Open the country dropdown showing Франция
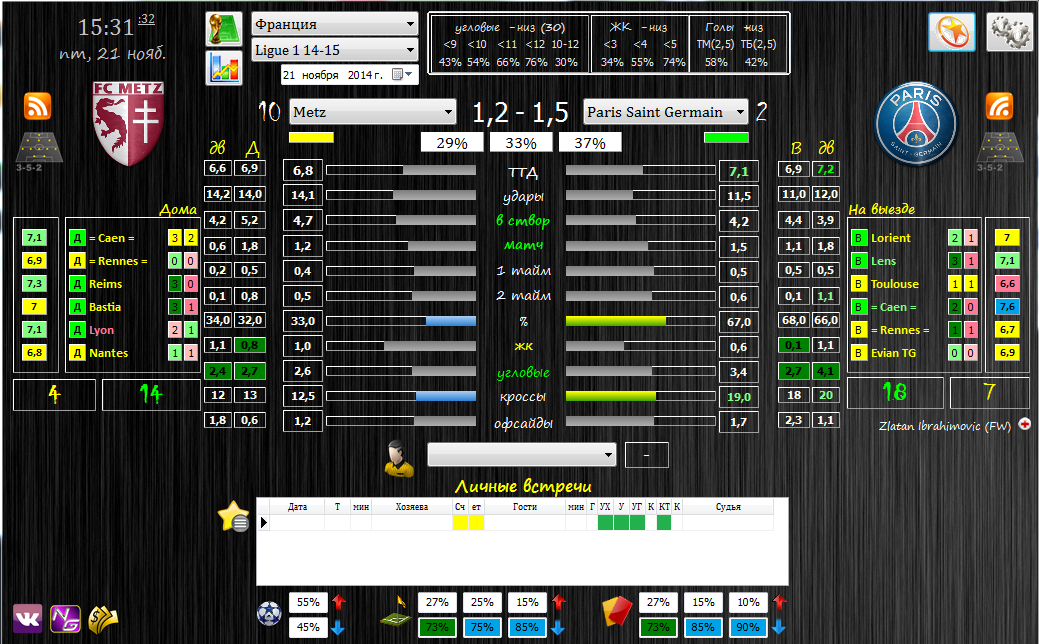The height and width of the screenshot is (644, 1039). (335, 25)
